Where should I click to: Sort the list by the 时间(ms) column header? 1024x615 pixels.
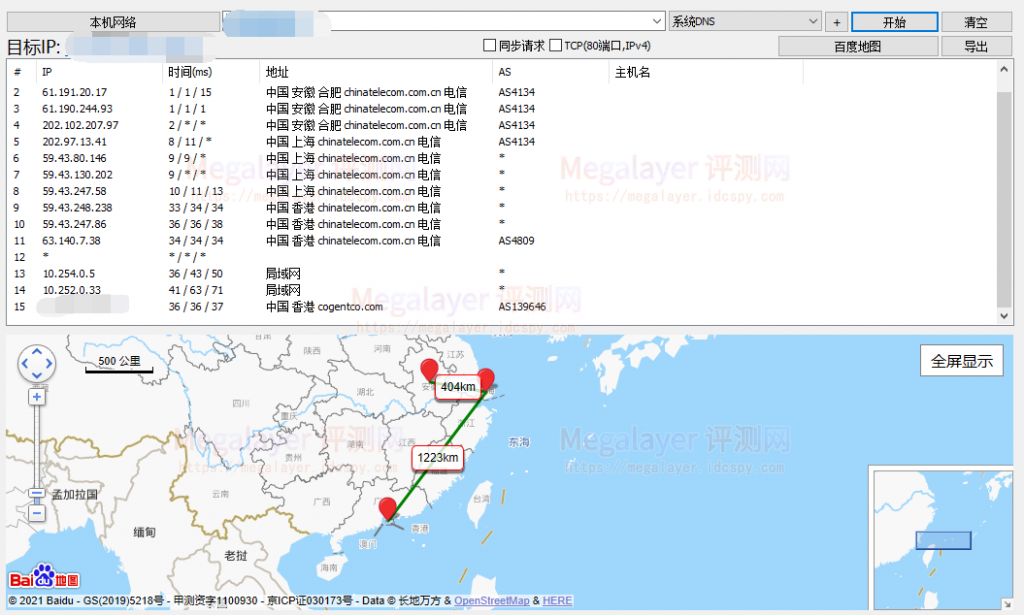click(190, 72)
